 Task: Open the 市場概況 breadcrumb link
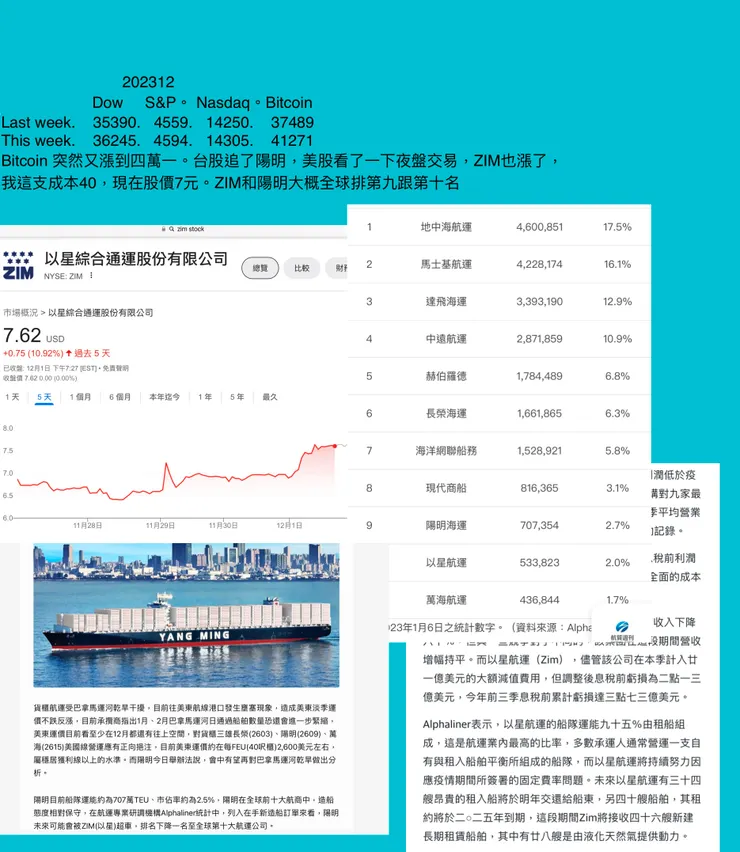click(21, 312)
